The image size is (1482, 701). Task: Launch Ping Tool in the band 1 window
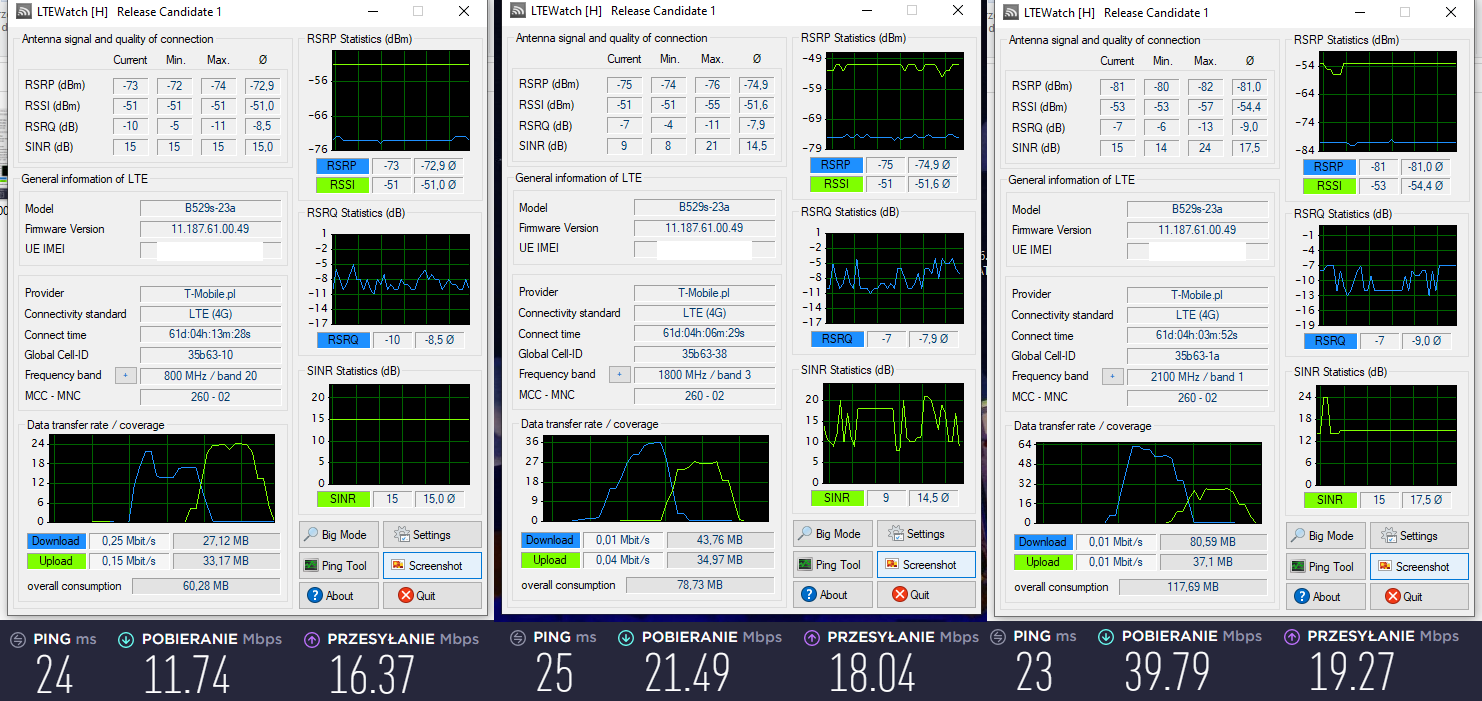click(1326, 566)
